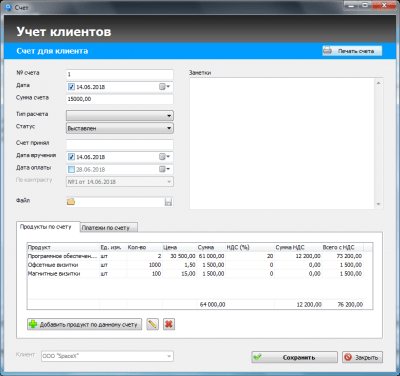Open the Файл folder browse icon
The height and width of the screenshot is (376, 400).
[71, 202]
